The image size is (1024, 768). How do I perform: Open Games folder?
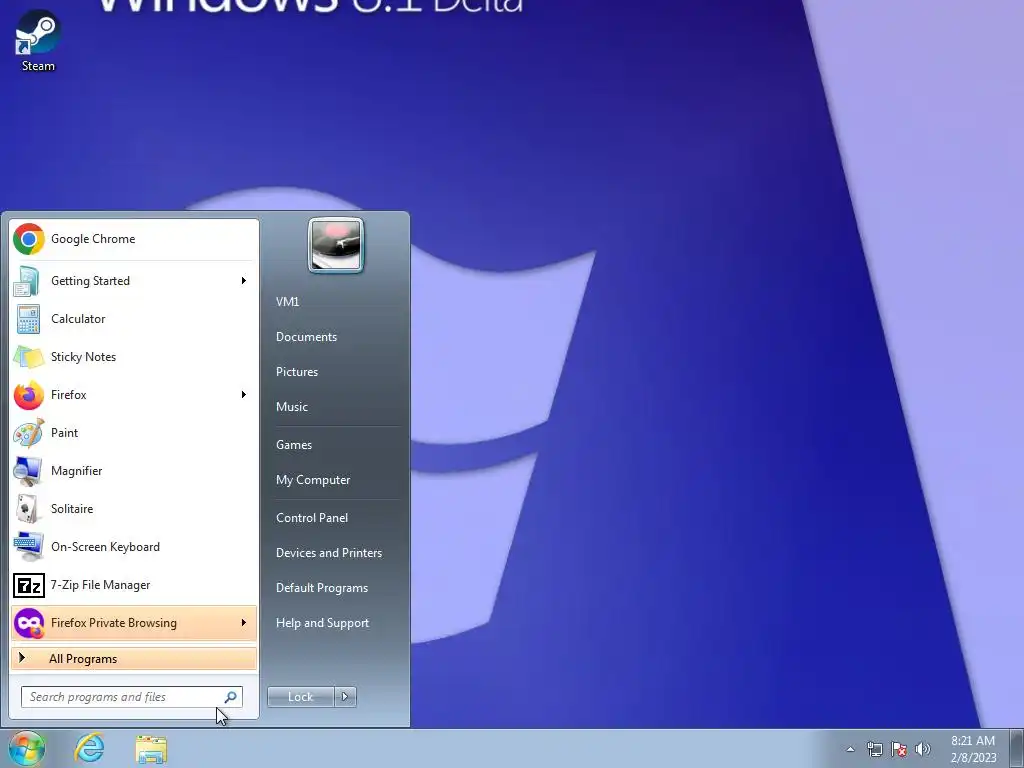pos(294,445)
